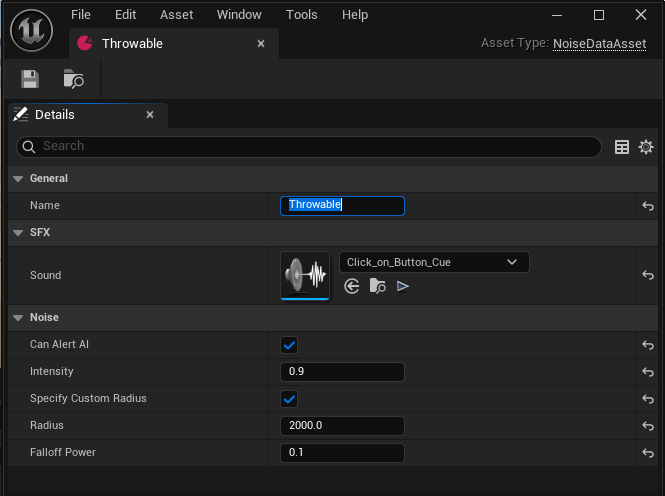Screen dimensions: 665x496
Task: Select the Details panel tab
Action: pos(88,114)
